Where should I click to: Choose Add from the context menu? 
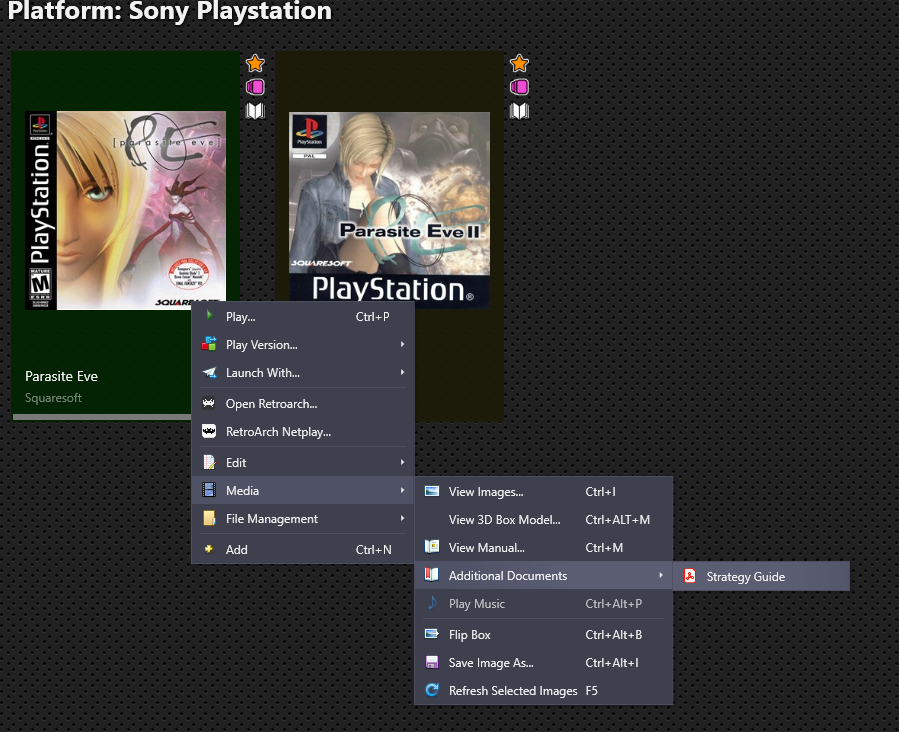(x=303, y=549)
